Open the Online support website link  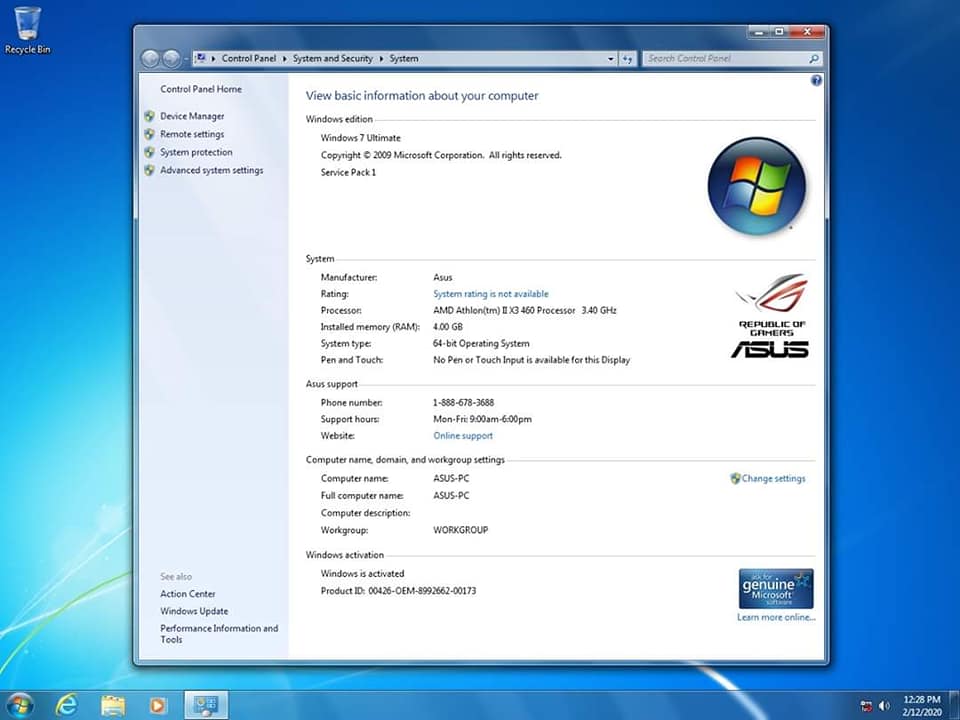(463, 435)
